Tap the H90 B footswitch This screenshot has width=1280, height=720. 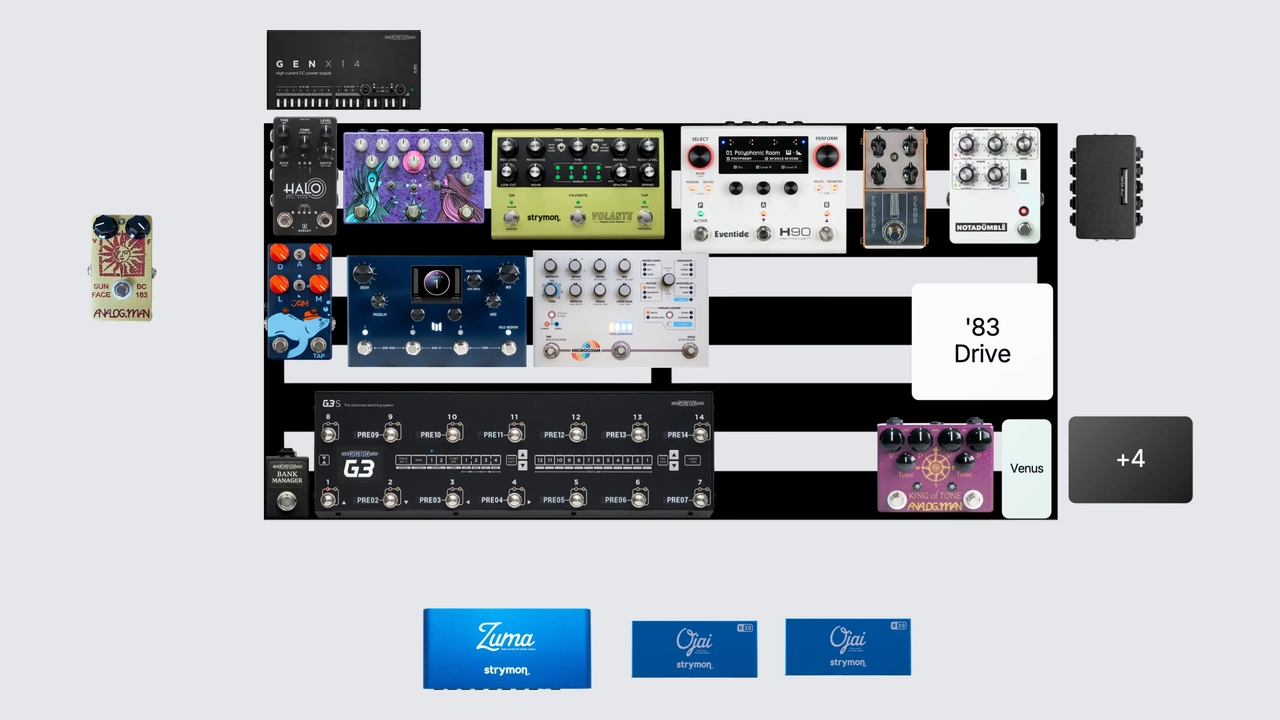[x=826, y=234]
